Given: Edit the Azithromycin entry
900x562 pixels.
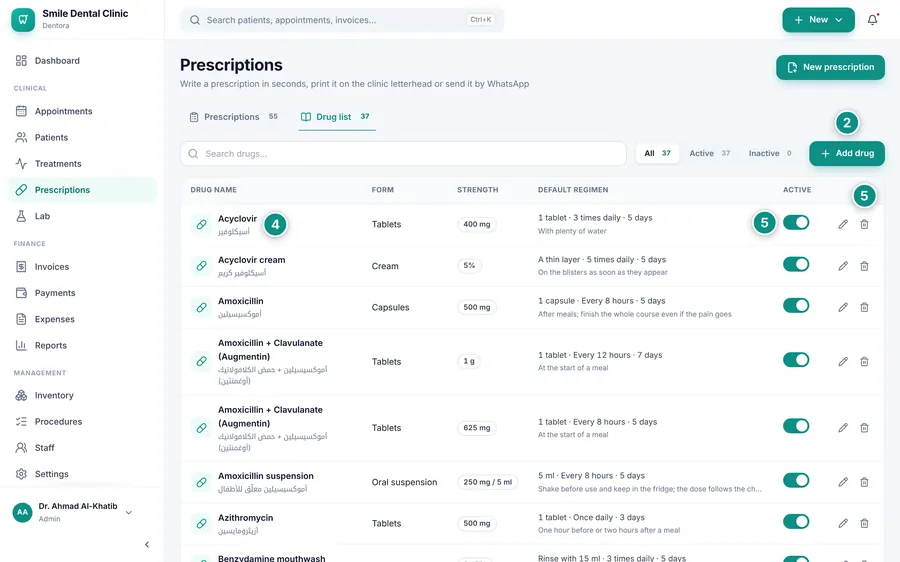Looking at the screenshot, I should (843, 524).
